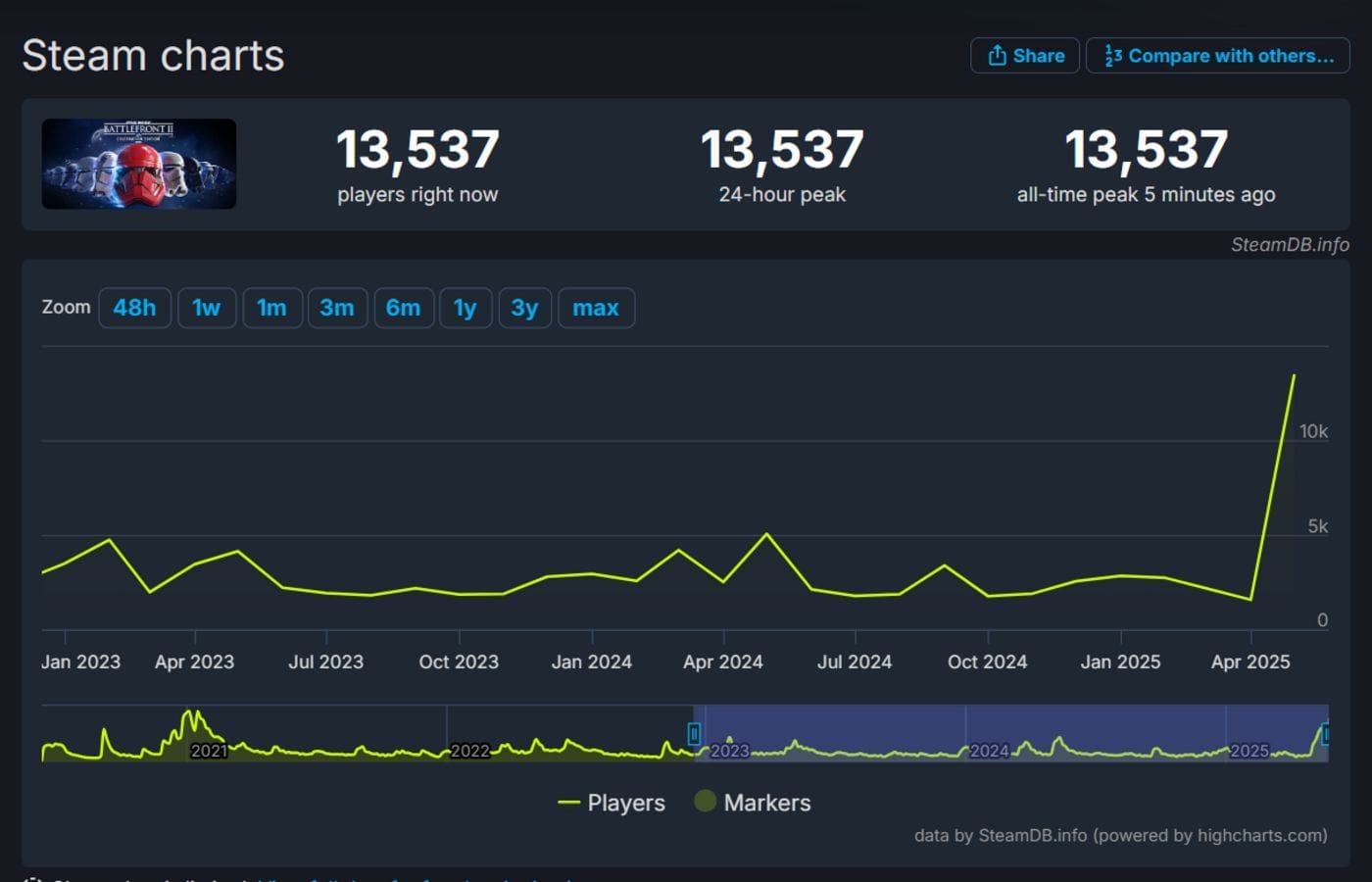Select the 3m zoom range
The image size is (1372, 882).
point(338,307)
